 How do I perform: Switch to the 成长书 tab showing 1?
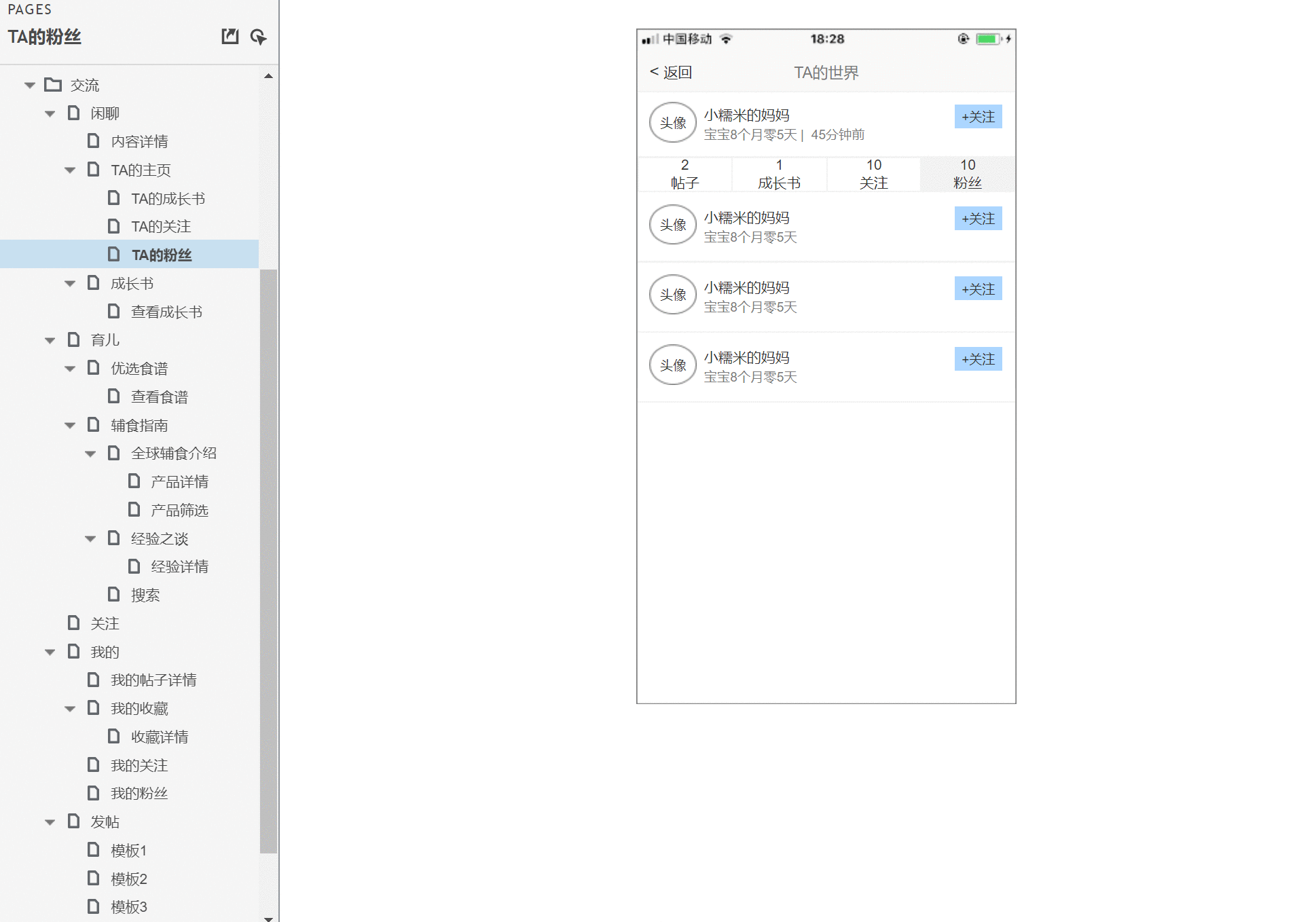click(779, 174)
